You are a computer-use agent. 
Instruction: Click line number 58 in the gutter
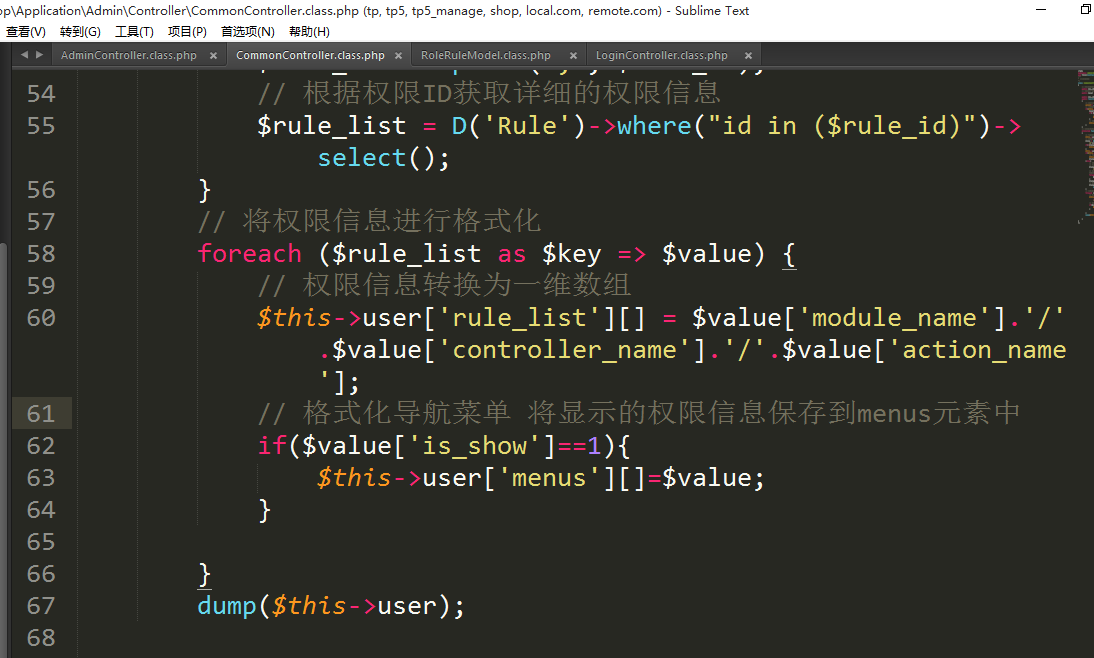point(41,254)
